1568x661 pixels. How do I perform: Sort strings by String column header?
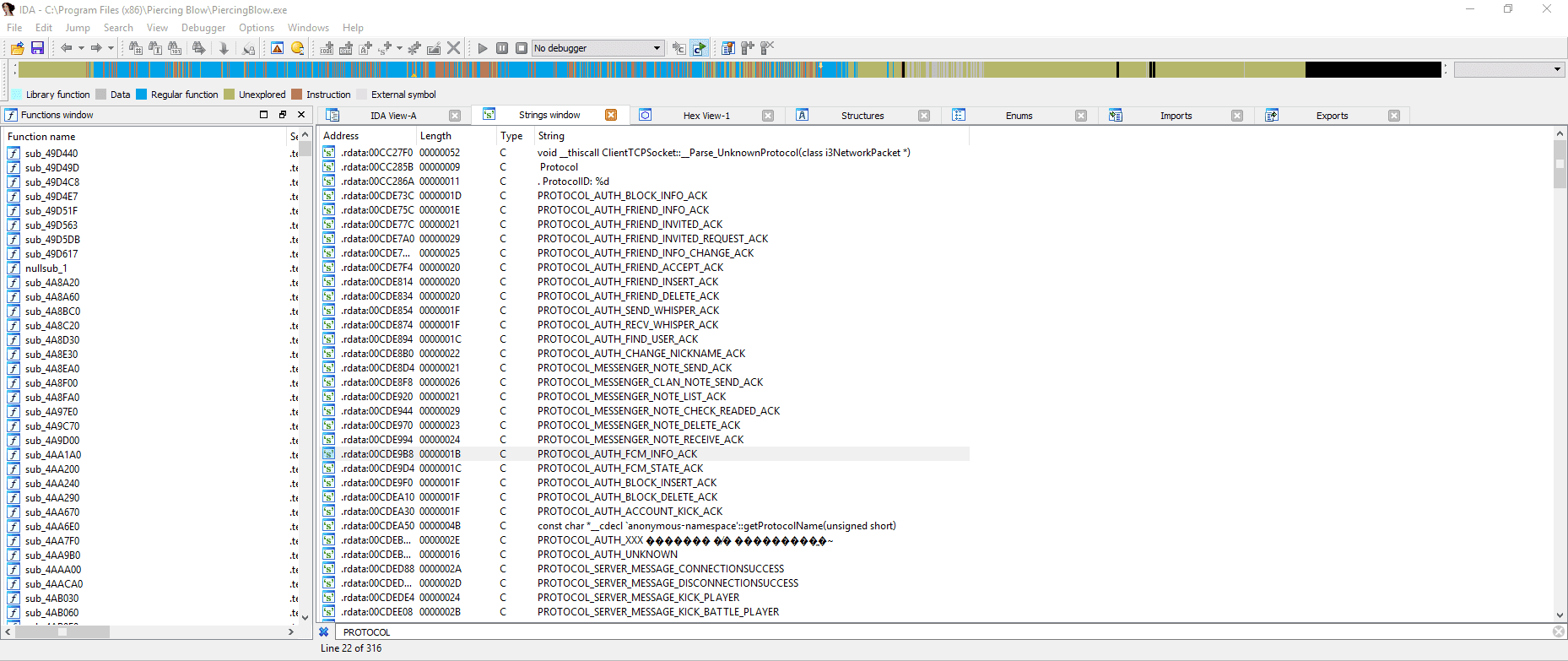click(751, 136)
